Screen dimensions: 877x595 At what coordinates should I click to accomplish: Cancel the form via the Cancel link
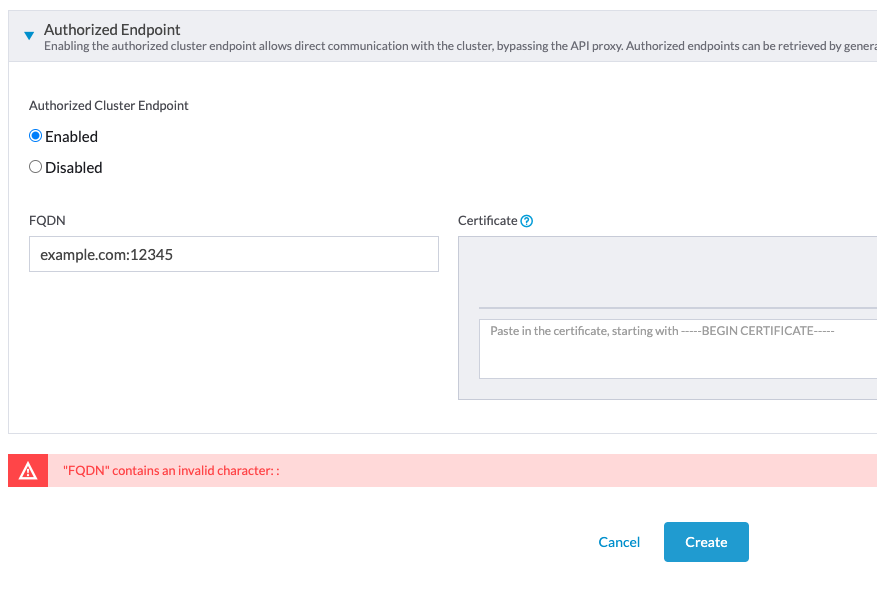click(x=618, y=542)
